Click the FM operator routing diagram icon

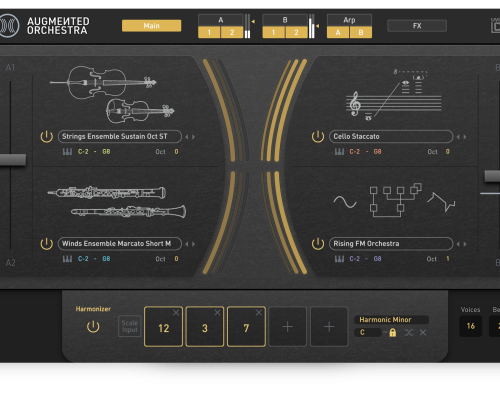395,200
